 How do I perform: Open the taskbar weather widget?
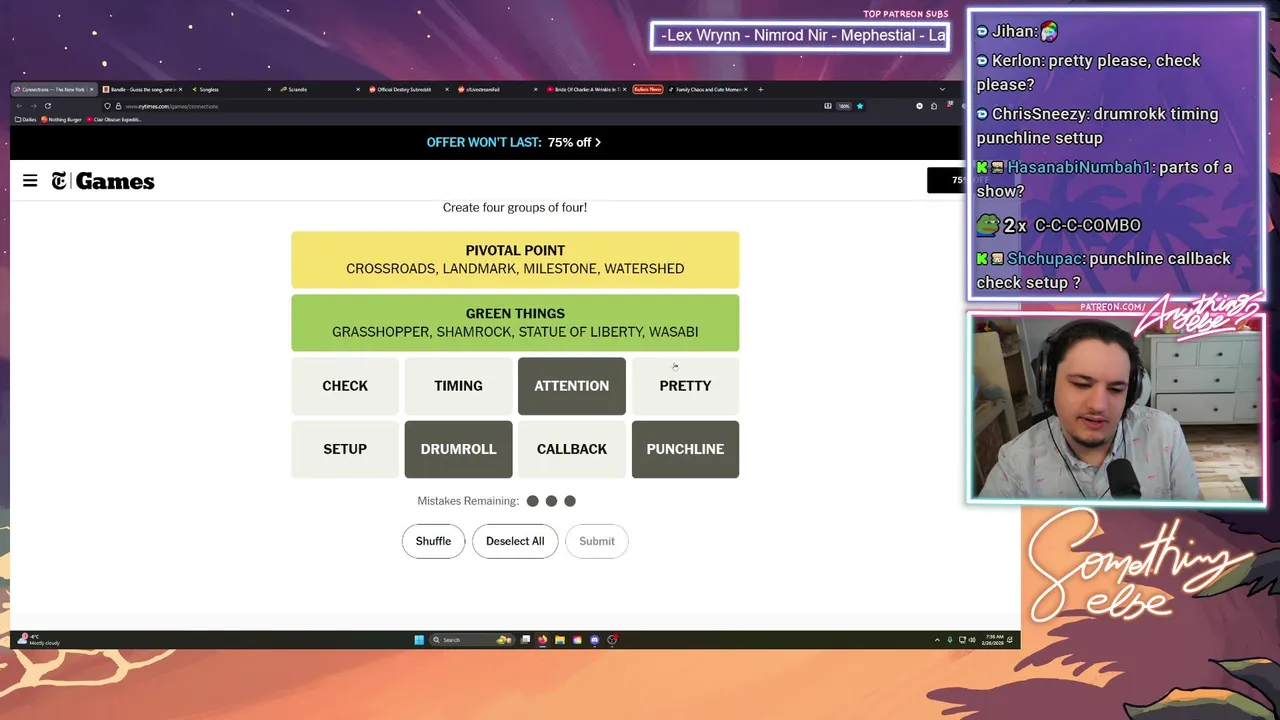pyautogui.click(x=38, y=640)
